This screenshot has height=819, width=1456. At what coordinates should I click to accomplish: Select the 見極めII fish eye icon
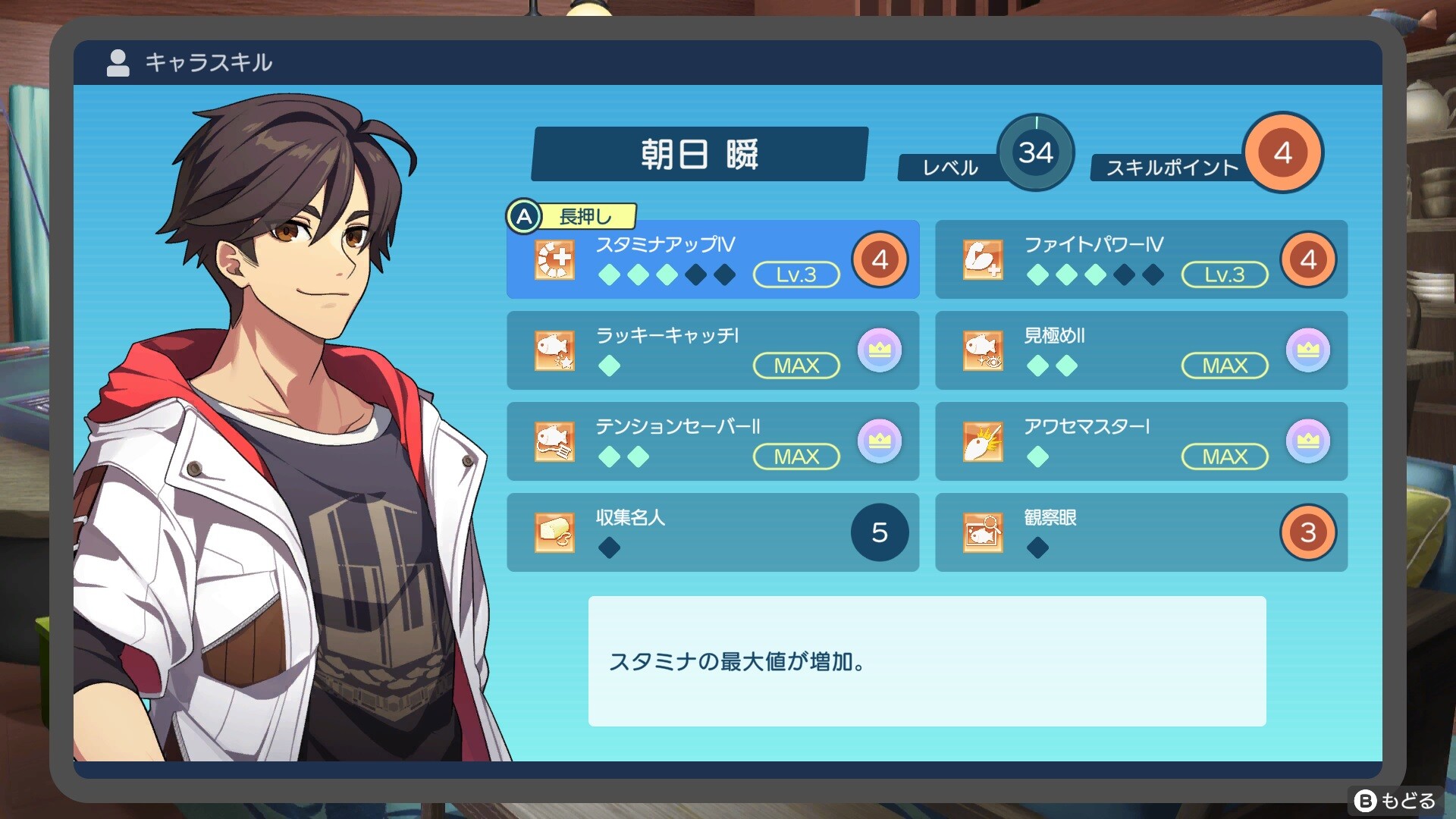[x=983, y=350]
